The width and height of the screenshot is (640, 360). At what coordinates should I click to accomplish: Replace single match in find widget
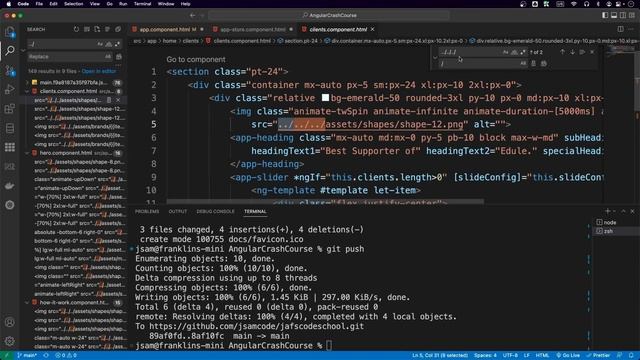point(533,64)
